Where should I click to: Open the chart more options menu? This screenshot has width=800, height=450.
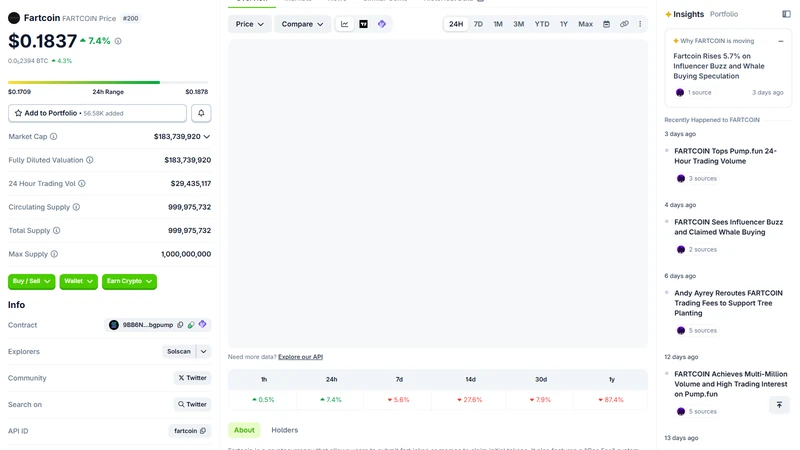pyautogui.click(x=640, y=24)
